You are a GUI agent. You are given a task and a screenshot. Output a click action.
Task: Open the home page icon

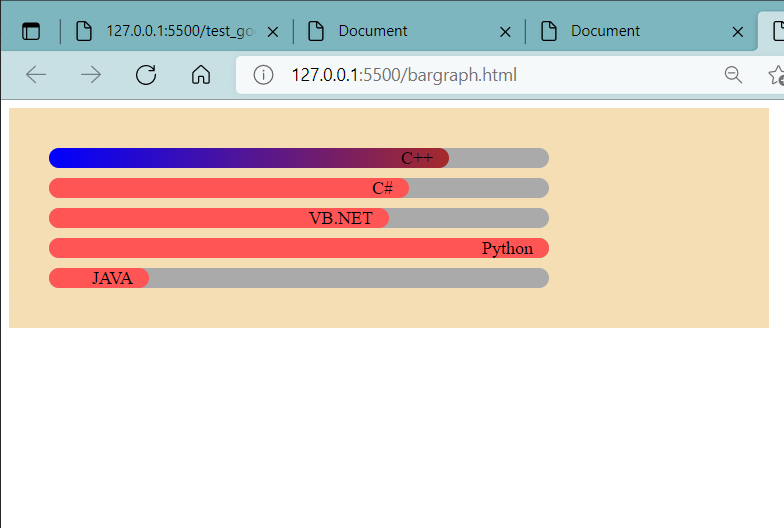coord(201,75)
